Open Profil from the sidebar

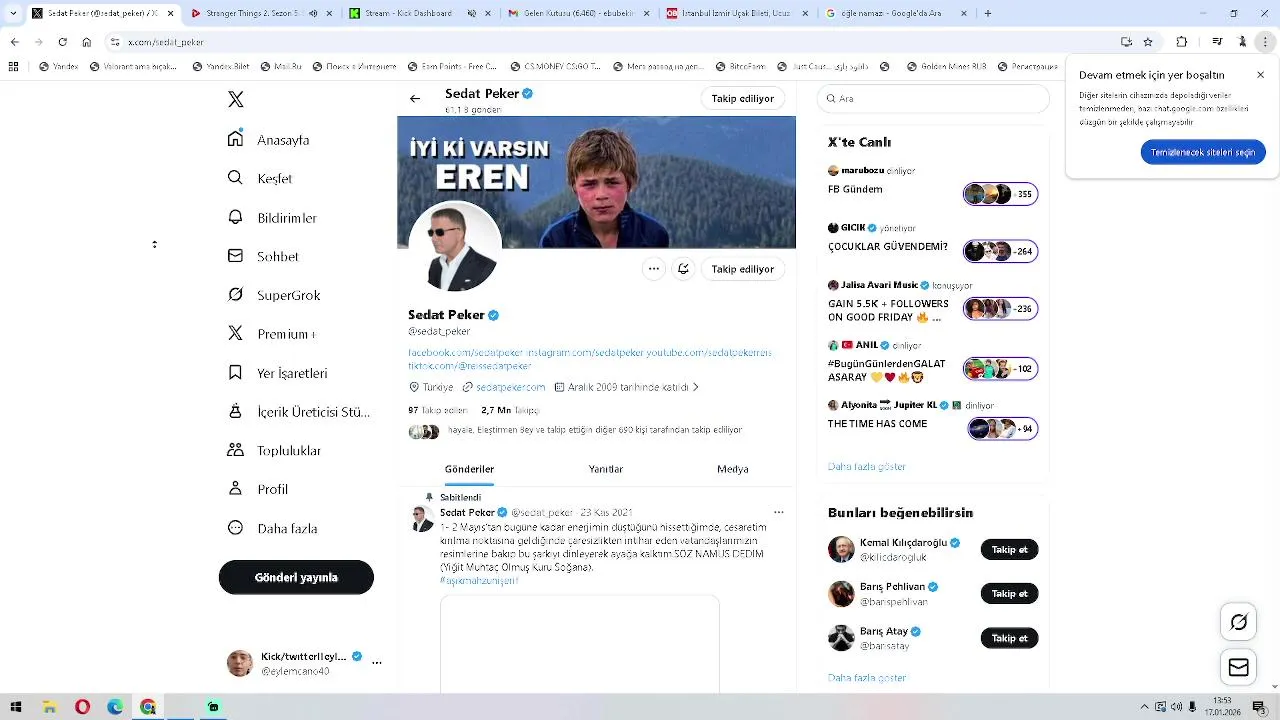click(x=258, y=489)
